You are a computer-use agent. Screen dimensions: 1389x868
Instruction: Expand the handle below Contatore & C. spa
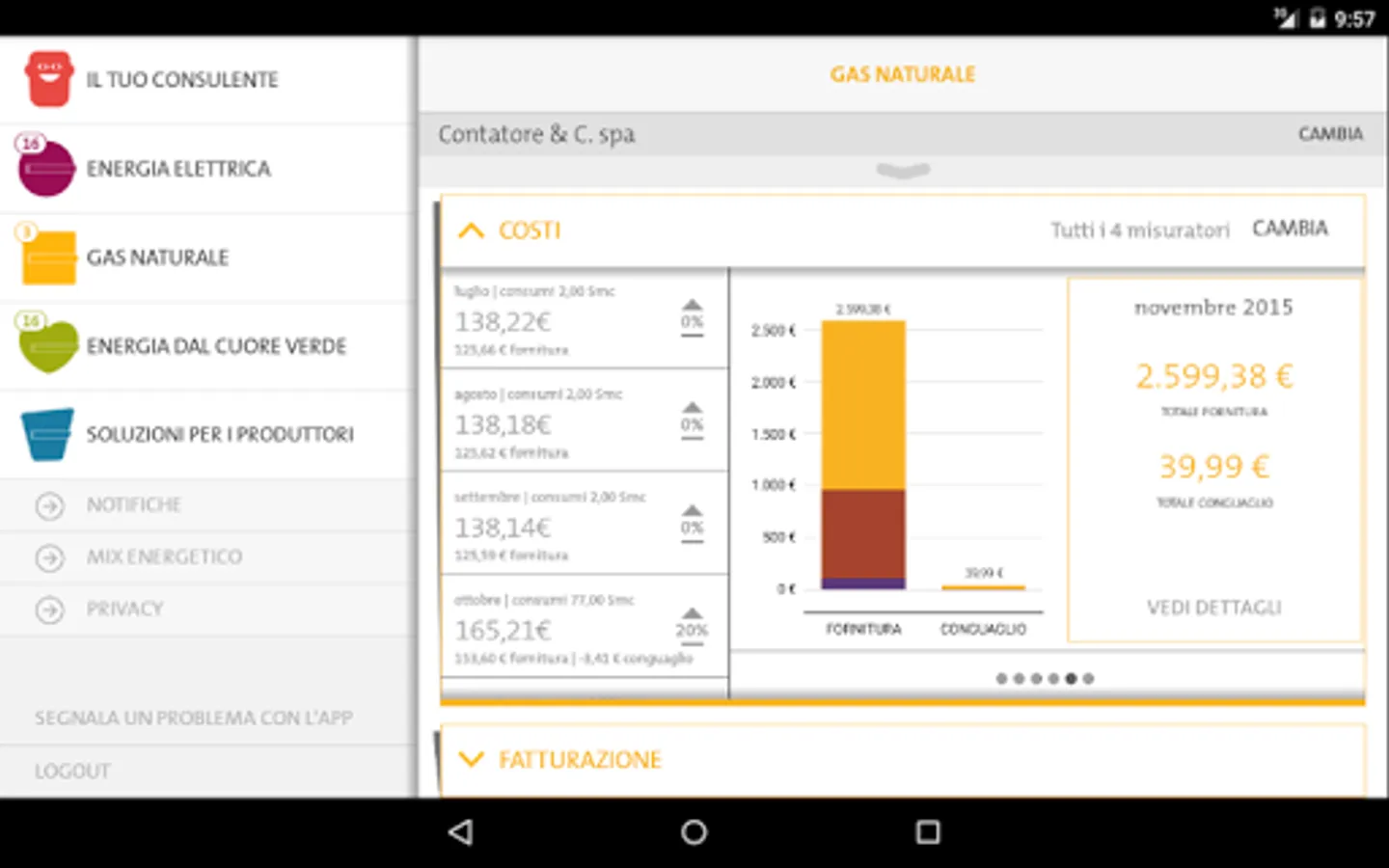903,171
